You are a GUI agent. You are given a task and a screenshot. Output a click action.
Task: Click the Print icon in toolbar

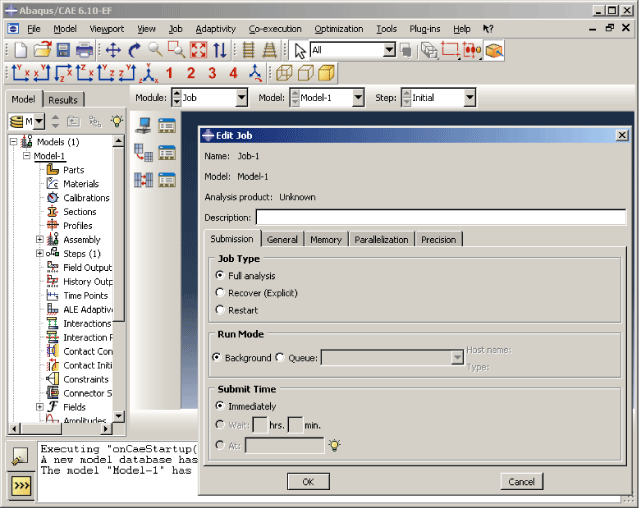[84, 50]
